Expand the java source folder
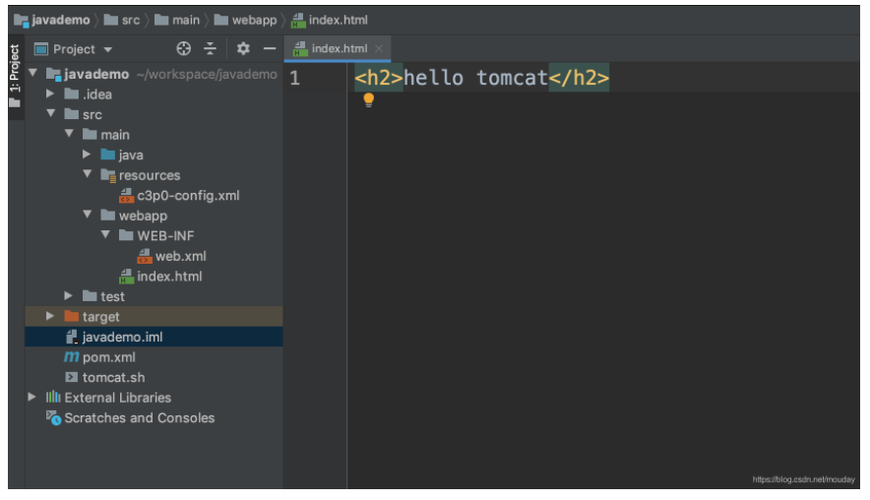Image resolution: width=870 pixels, height=500 pixels. (x=88, y=155)
